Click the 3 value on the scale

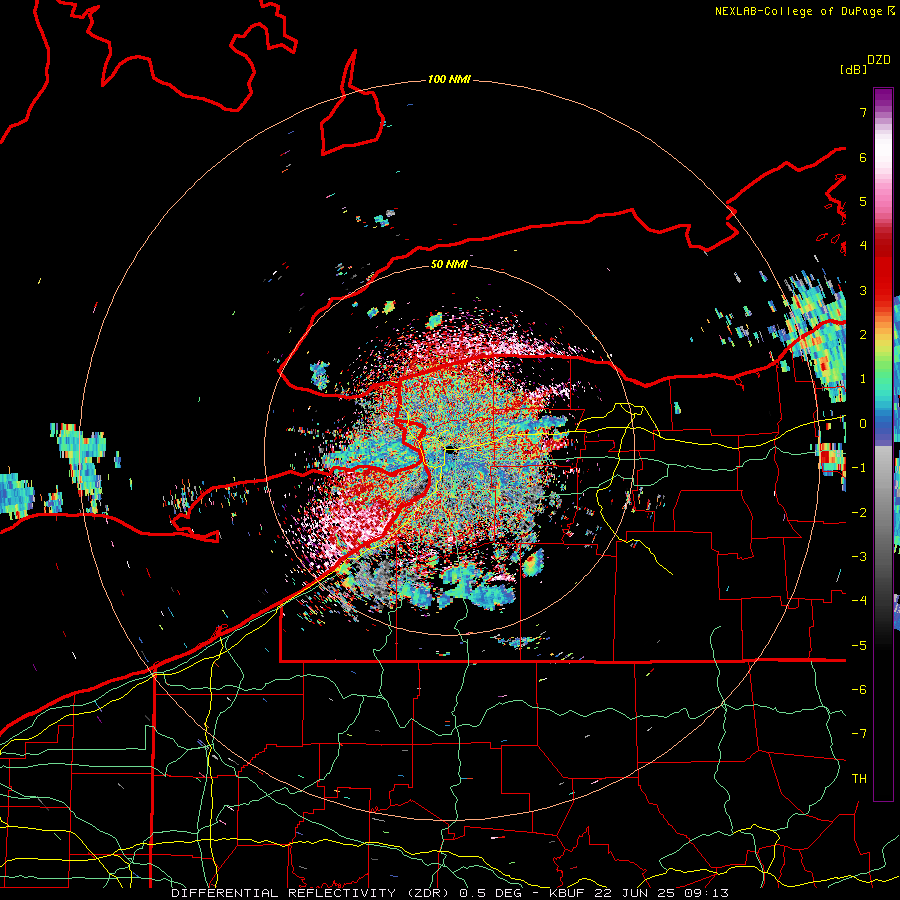click(863, 290)
